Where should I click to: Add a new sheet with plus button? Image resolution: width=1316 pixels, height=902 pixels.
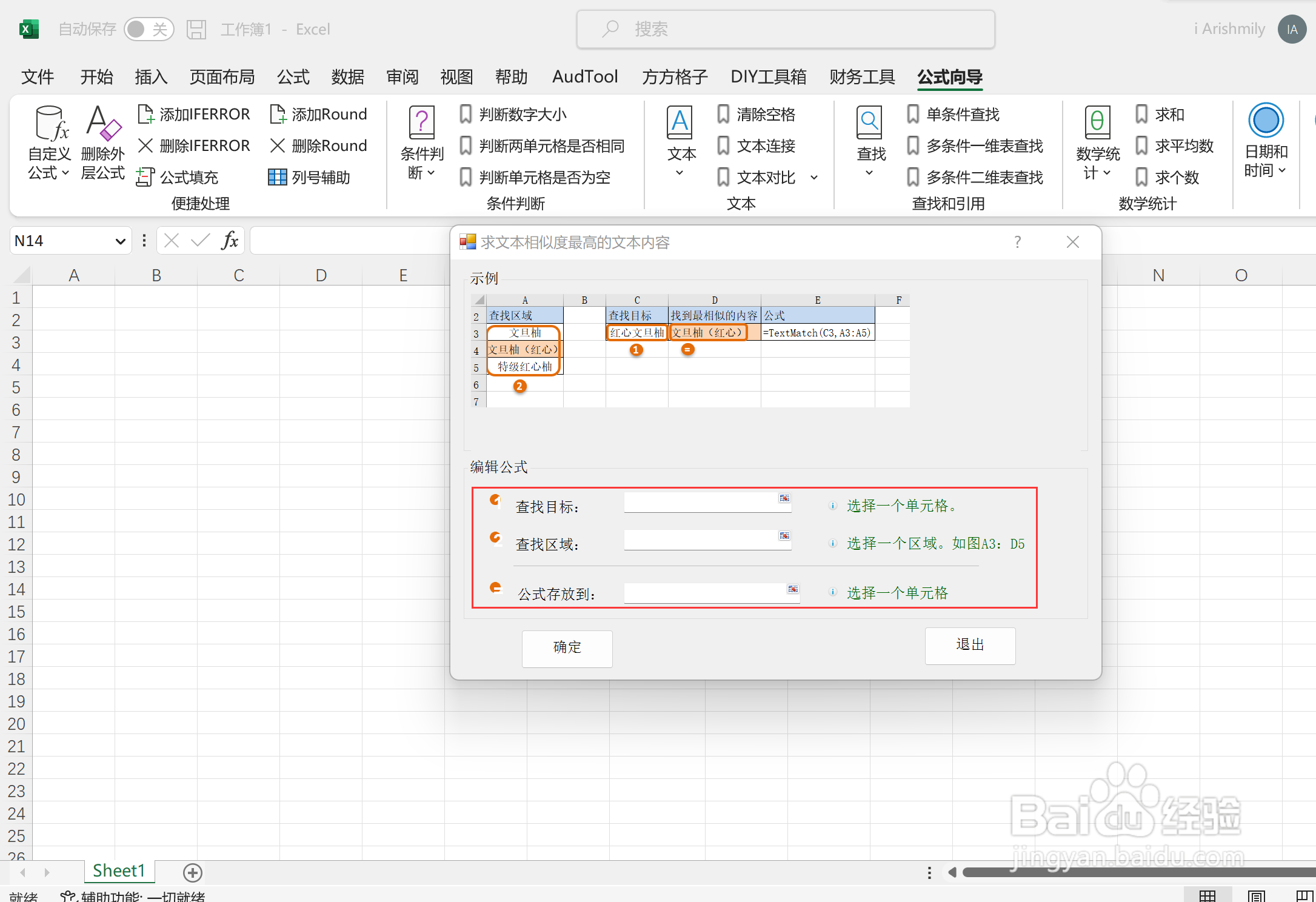[x=193, y=872]
